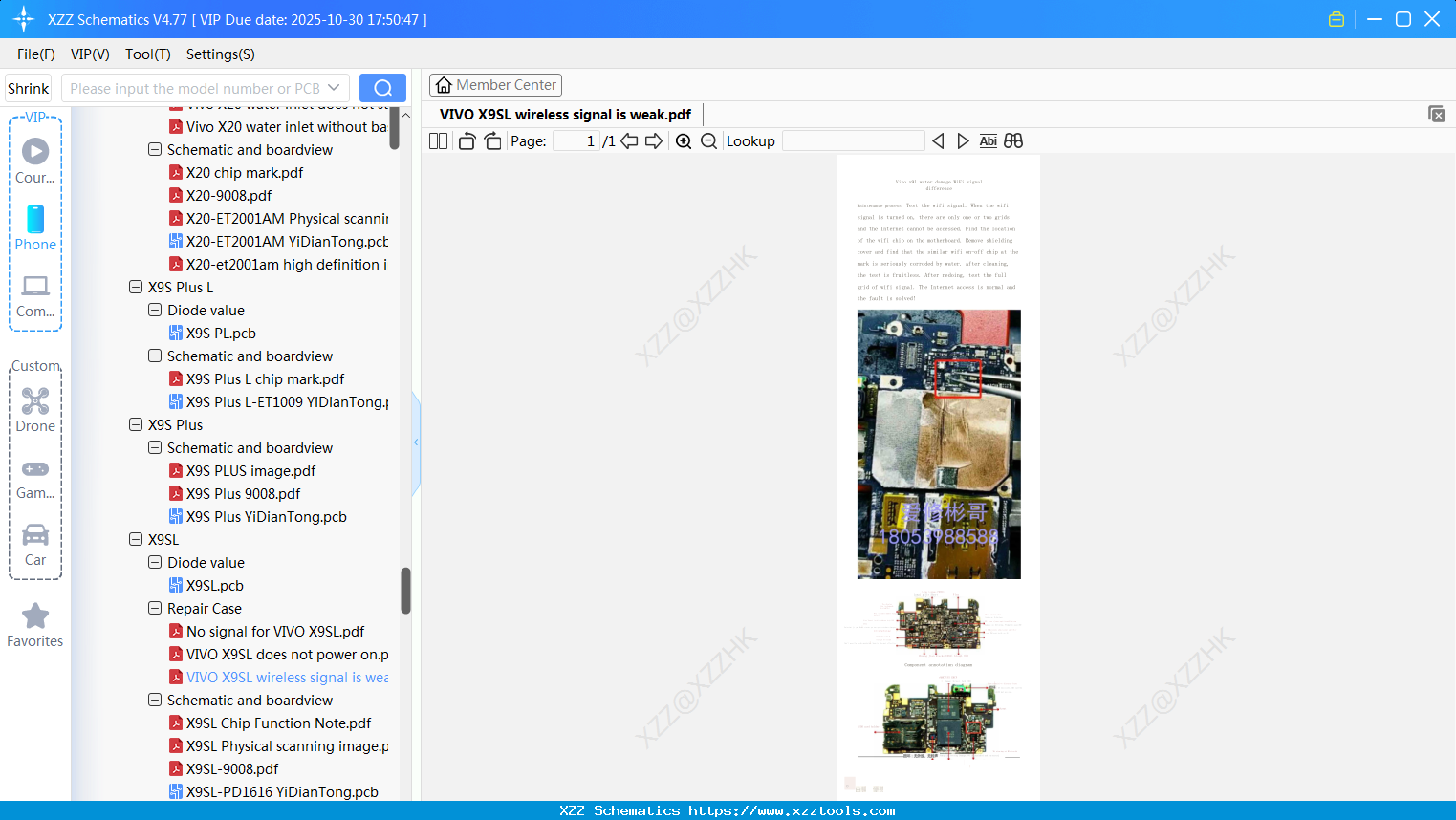Collapse the X9S Plus L node
The height and width of the screenshot is (820, 1456).
136,287
